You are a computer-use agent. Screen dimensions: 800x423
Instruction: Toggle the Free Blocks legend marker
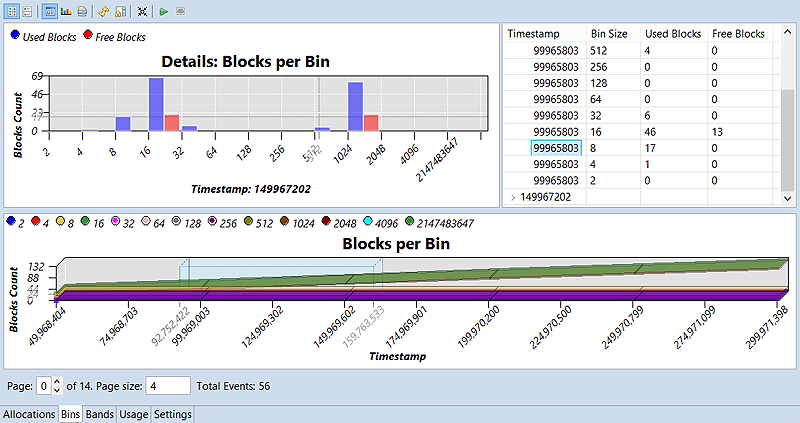tap(88, 36)
